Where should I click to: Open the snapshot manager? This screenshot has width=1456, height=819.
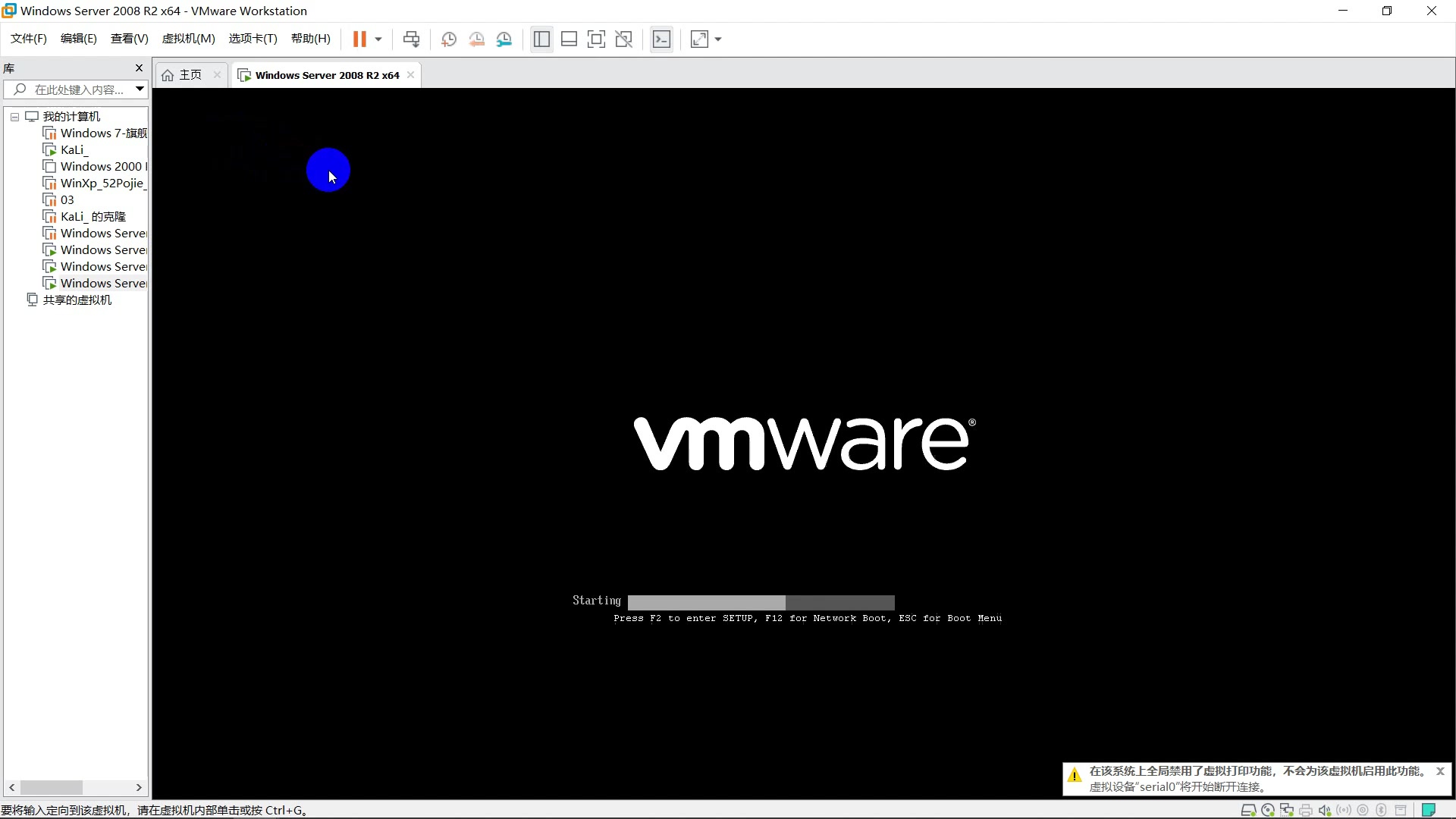click(504, 39)
